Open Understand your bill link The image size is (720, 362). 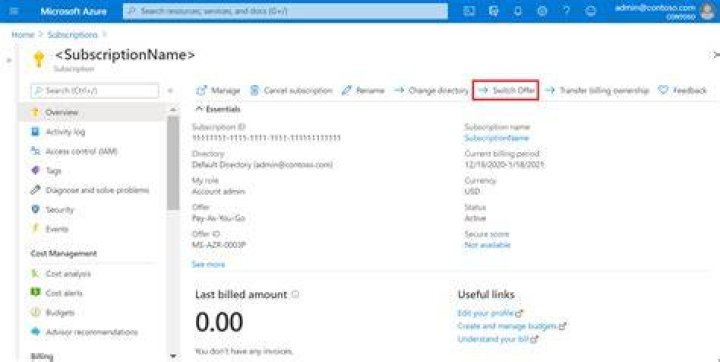point(497,339)
